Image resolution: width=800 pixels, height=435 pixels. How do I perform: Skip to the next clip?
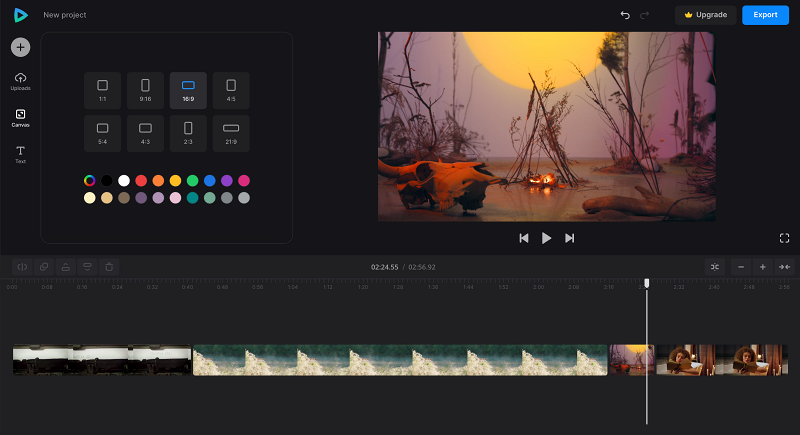pos(569,238)
